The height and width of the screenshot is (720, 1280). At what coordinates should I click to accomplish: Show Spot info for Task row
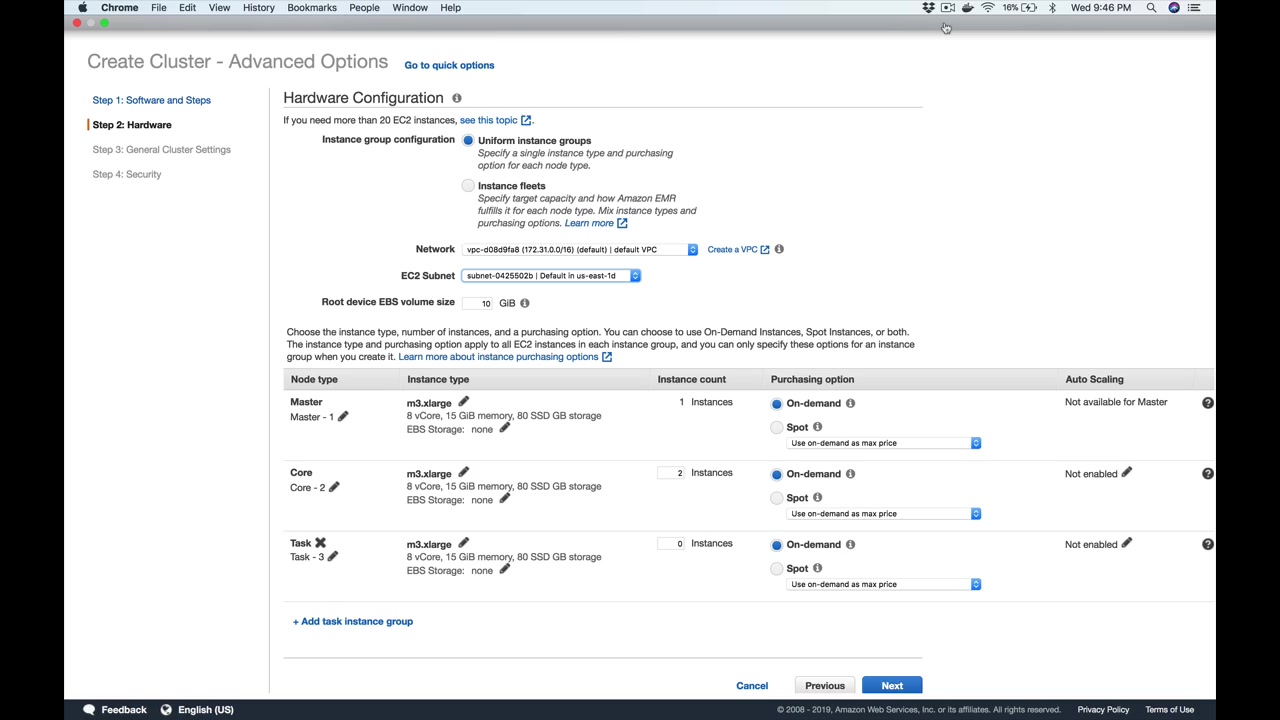click(817, 568)
